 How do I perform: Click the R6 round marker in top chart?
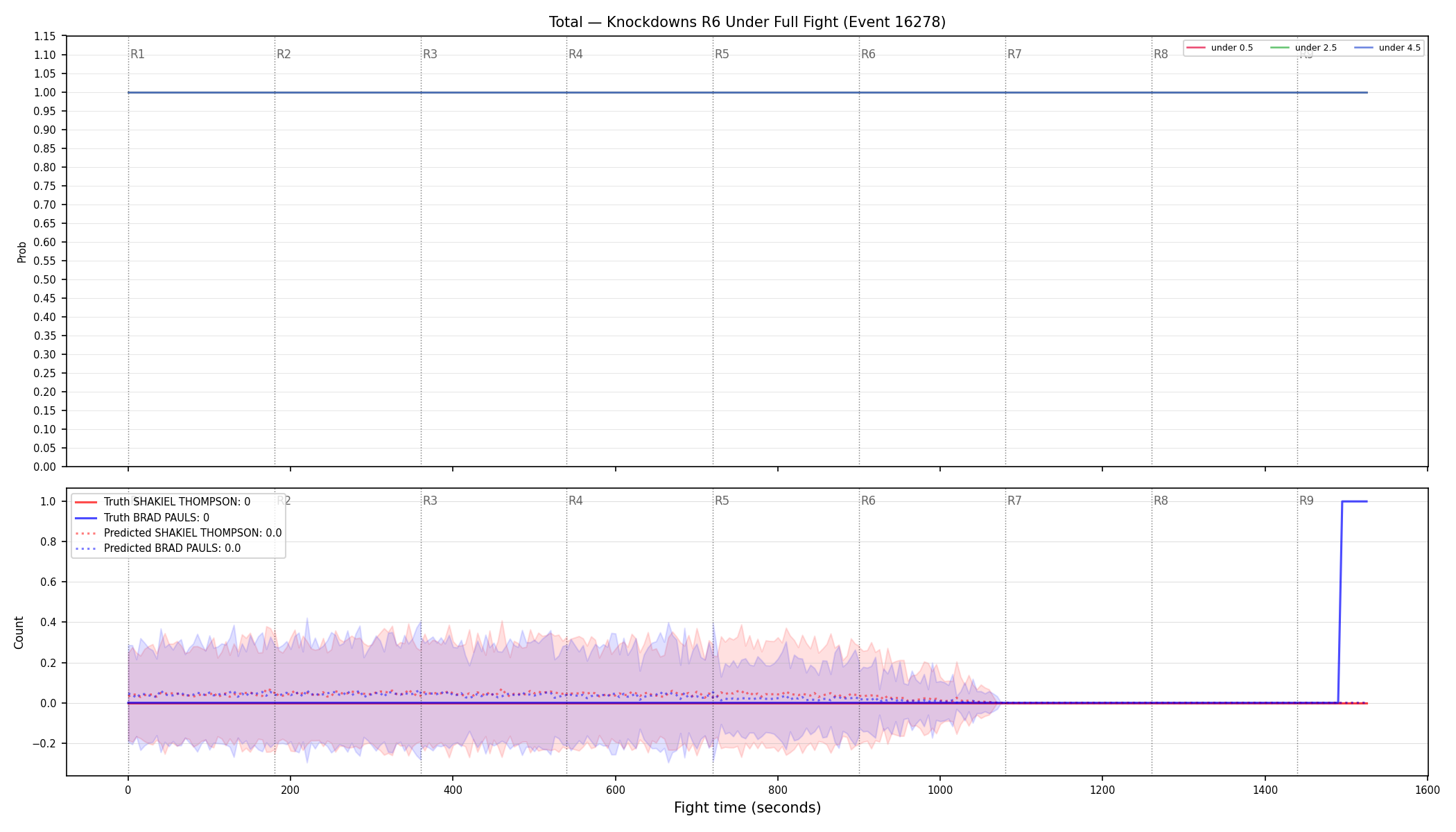(868, 54)
